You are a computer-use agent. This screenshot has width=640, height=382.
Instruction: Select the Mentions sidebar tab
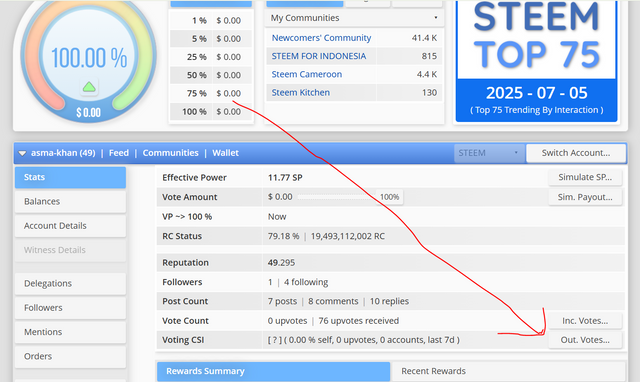click(x=70, y=332)
